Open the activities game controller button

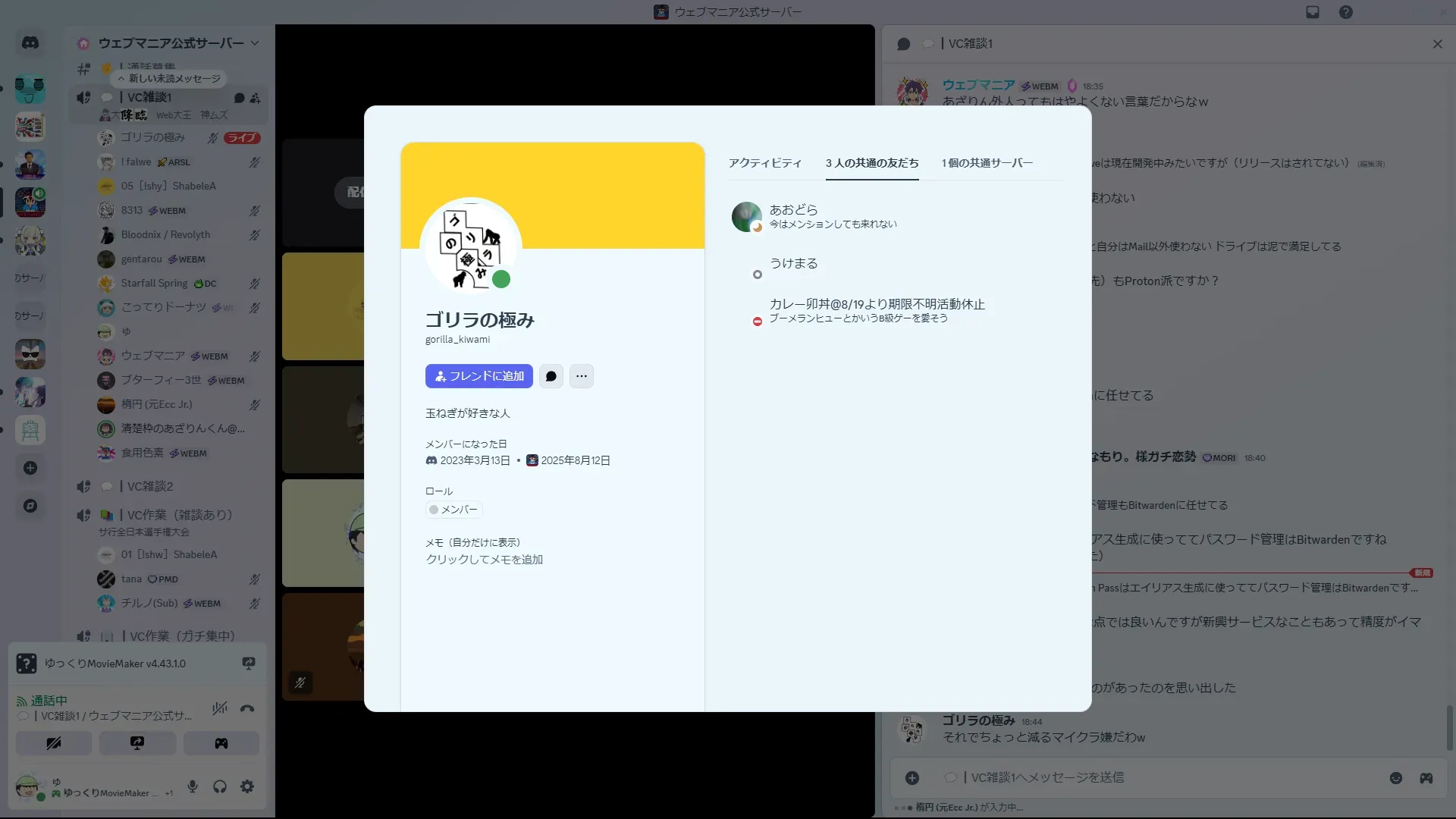coord(221,743)
